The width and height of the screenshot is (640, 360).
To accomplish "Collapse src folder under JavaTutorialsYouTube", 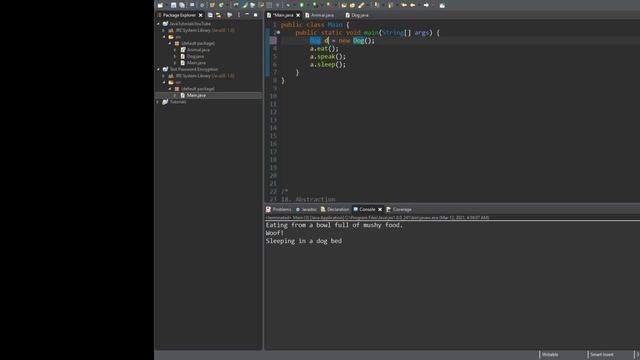I will 164,37.
